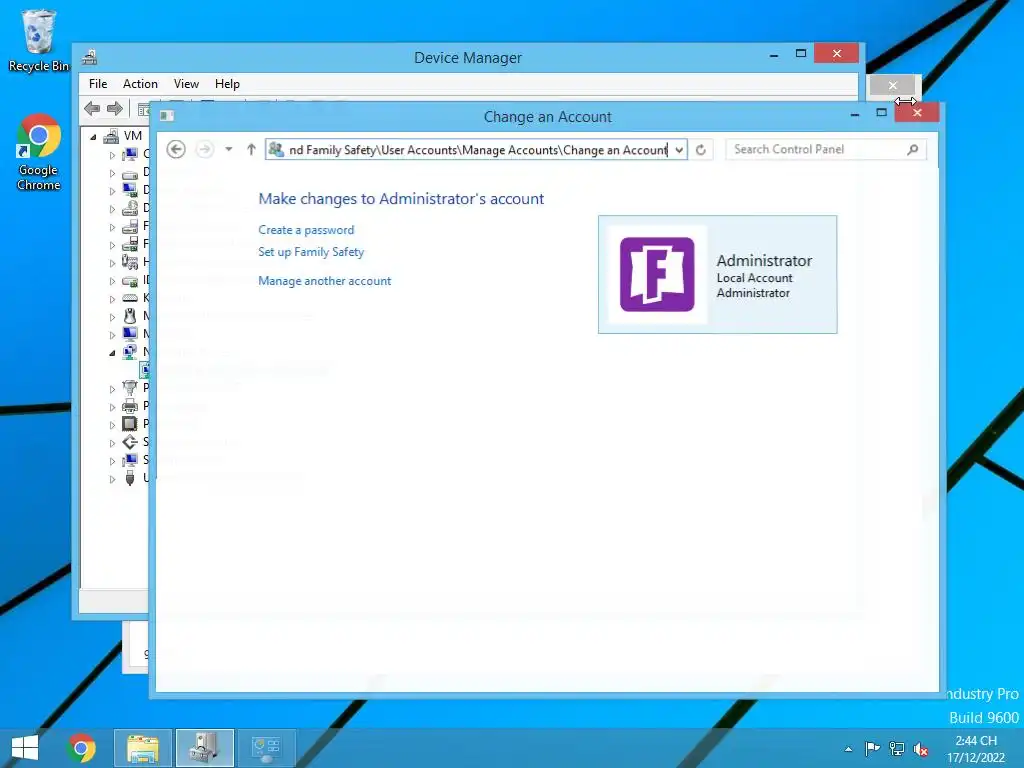Select the Computer category icon in device tree
The height and width of the screenshot is (768, 1024).
coord(130,154)
